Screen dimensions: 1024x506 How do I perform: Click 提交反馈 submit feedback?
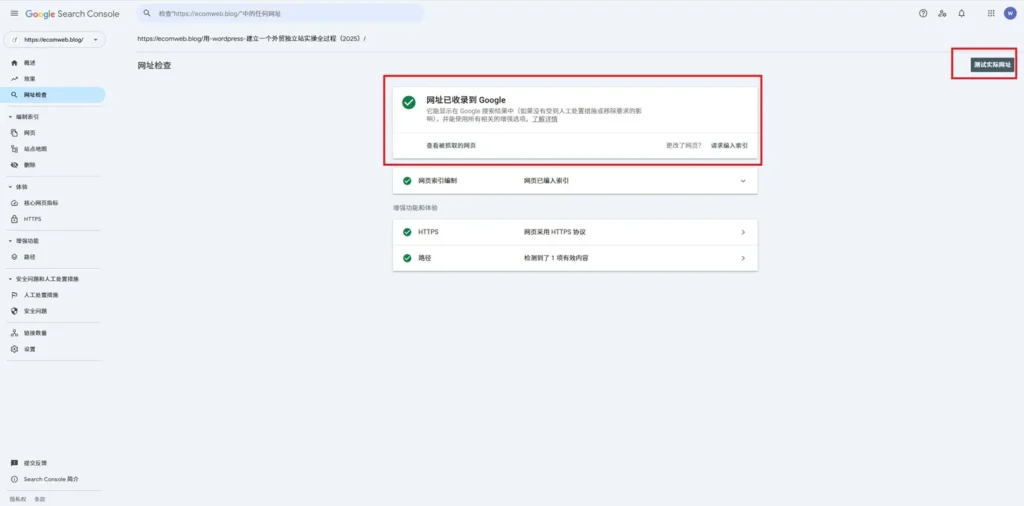[x=52, y=463]
